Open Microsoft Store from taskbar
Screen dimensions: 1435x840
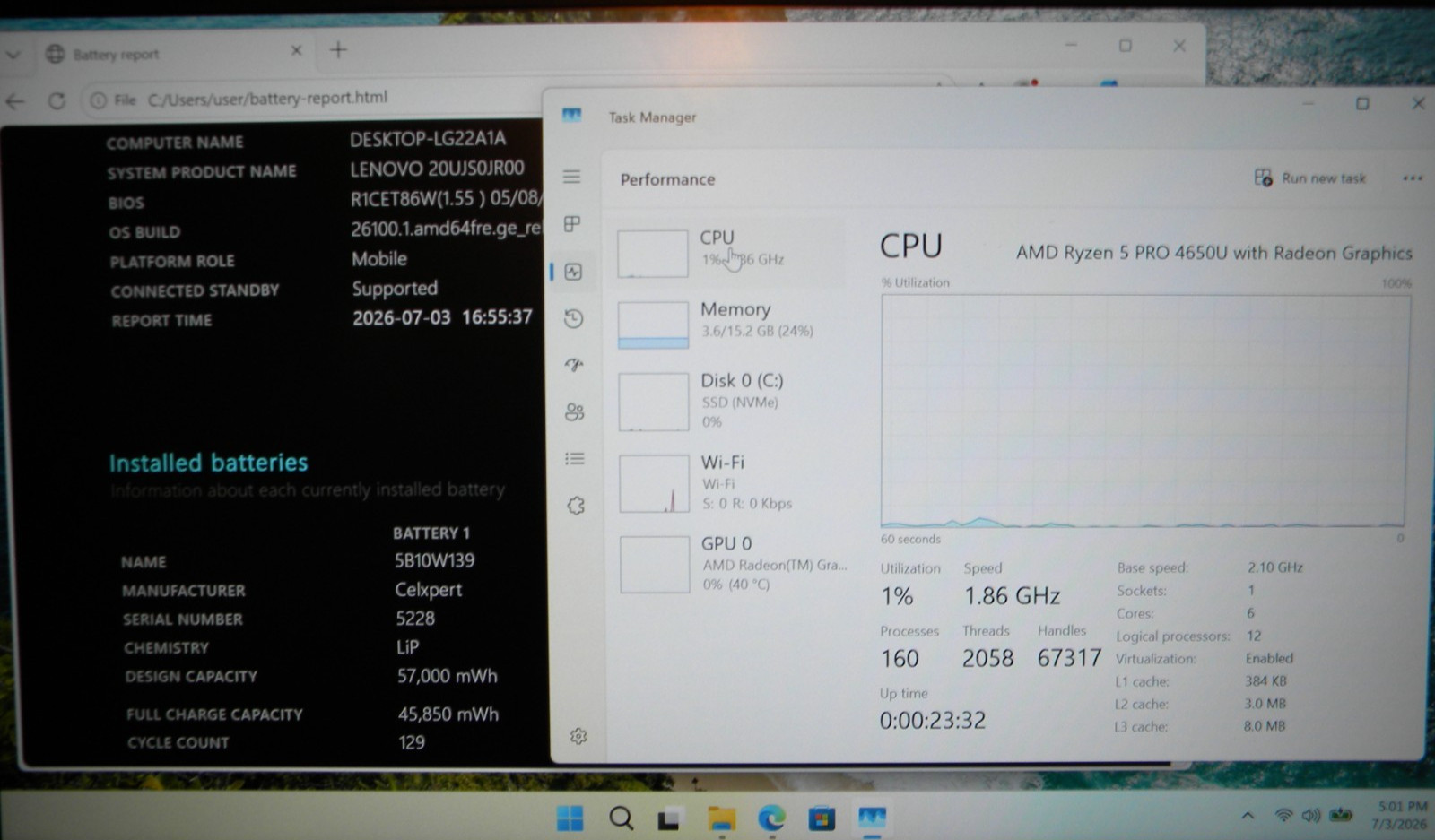(x=822, y=818)
